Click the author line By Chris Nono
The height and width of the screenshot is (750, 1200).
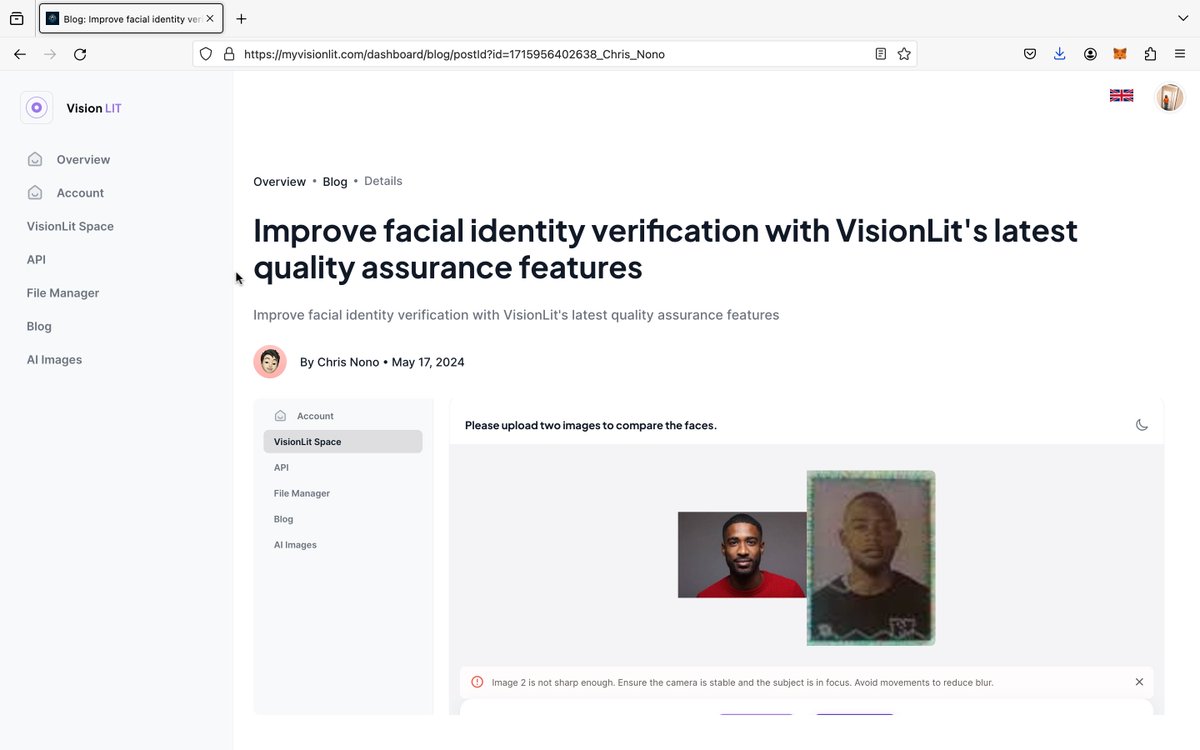pyautogui.click(x=339, y=362)
